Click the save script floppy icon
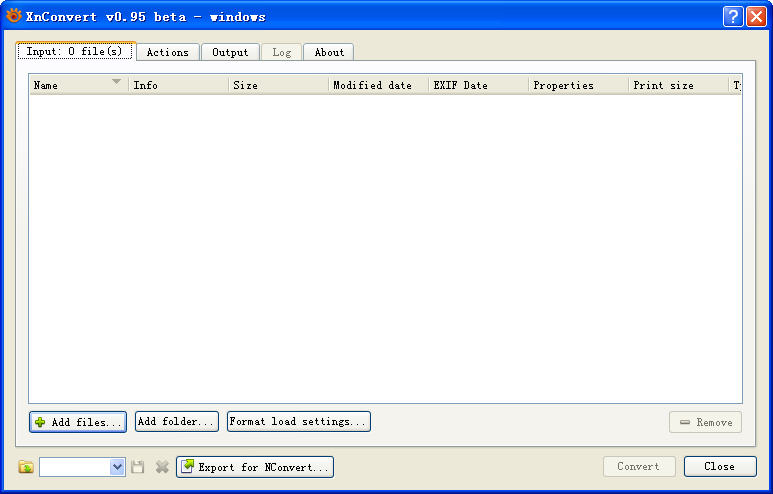This screenshot has height=494, width=773. click(138, 466)
